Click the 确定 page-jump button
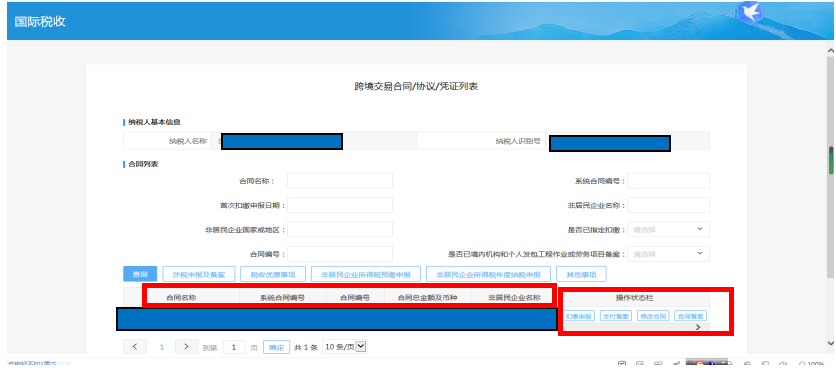The width and height of the screenshot is (836, 380). coord(277,347)
